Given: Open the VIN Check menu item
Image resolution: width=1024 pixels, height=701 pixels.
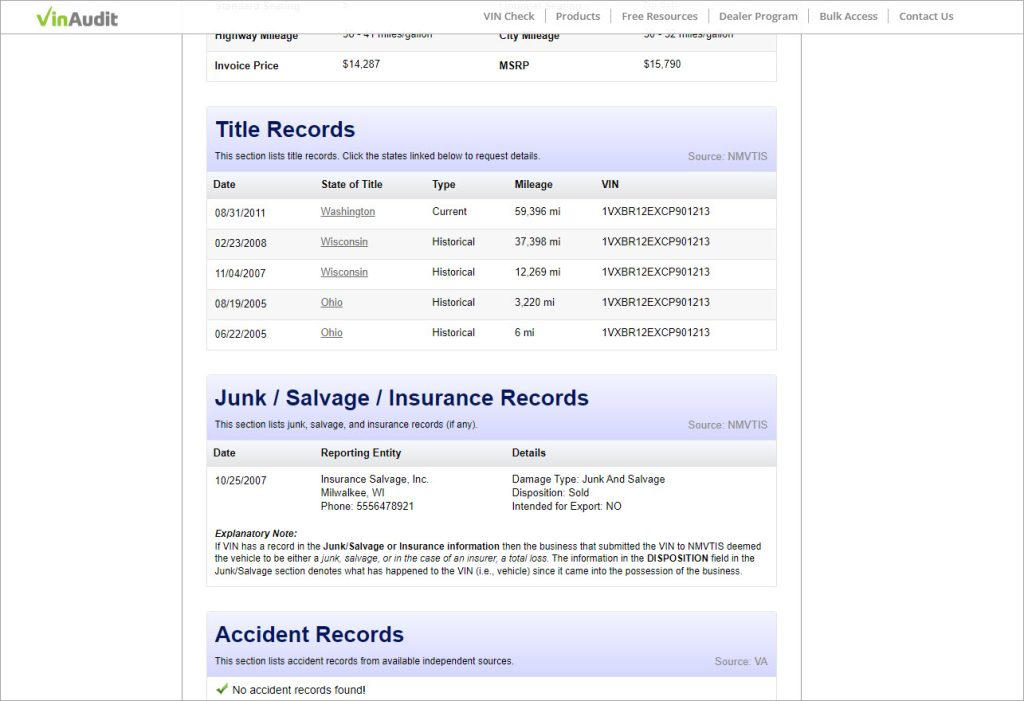Looking at the screenshot, I should 509,16.
